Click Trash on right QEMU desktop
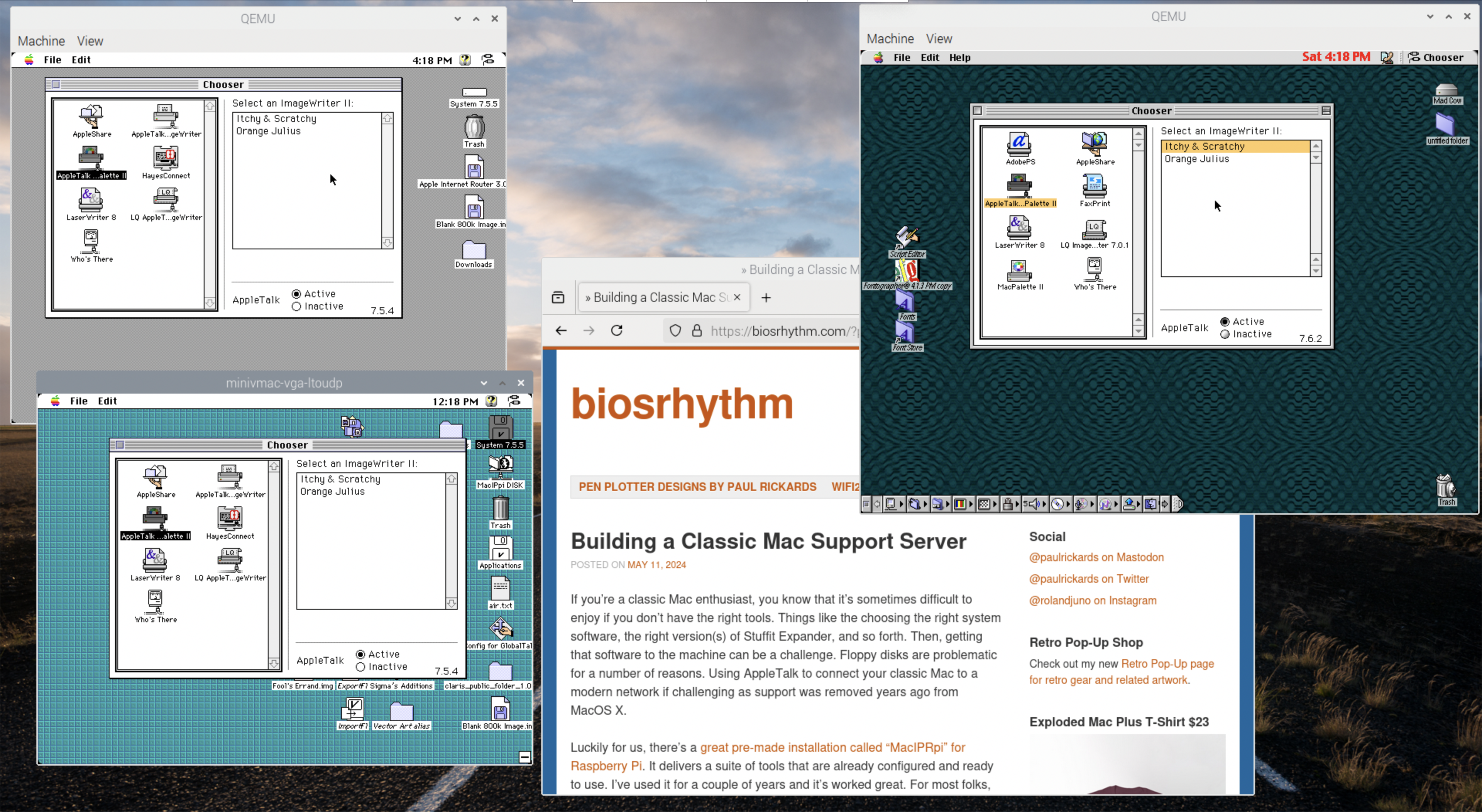 (x=1446, y=490)
